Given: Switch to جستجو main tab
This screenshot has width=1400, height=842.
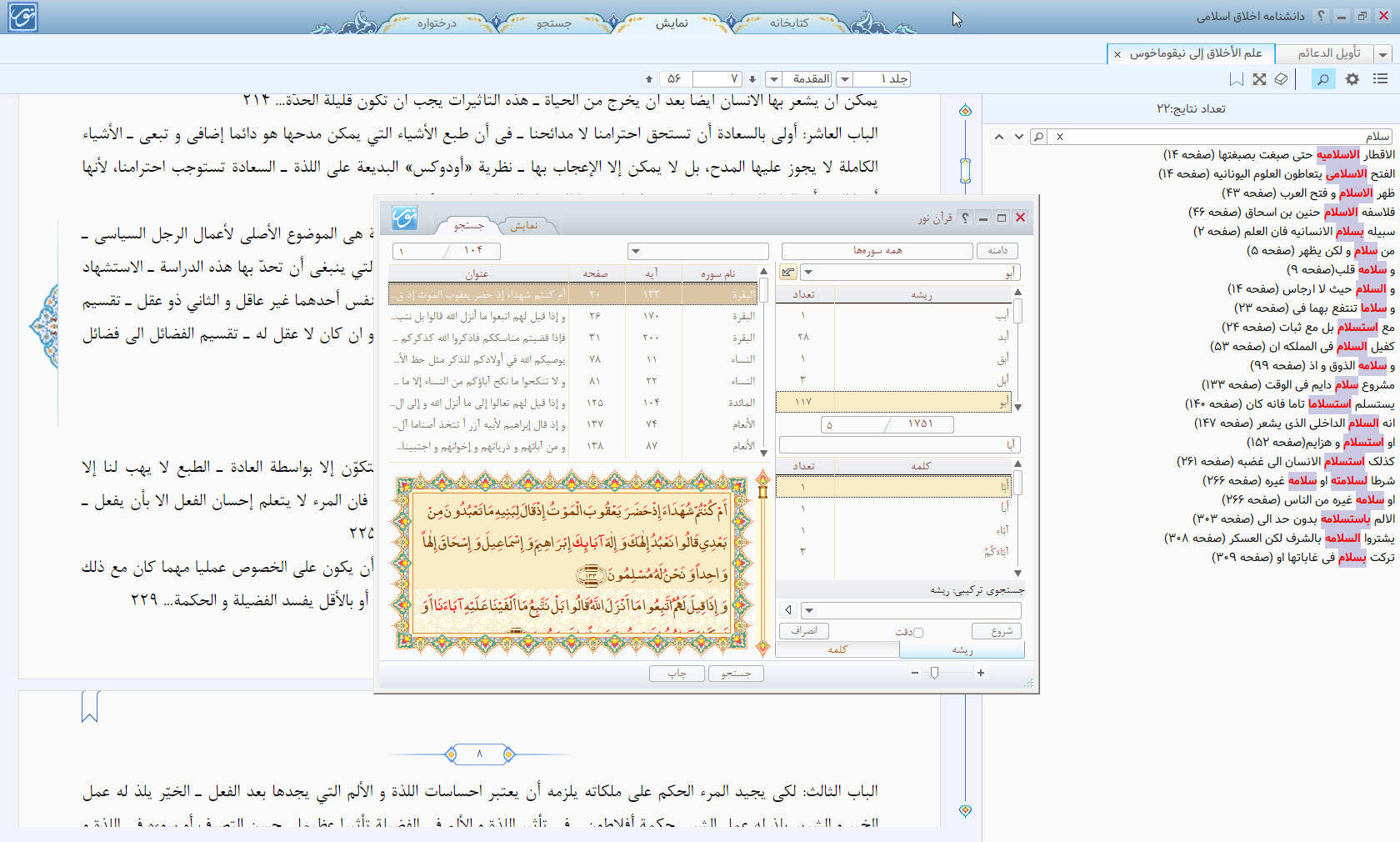Looking at the screenshot, I should pos(554,23).
